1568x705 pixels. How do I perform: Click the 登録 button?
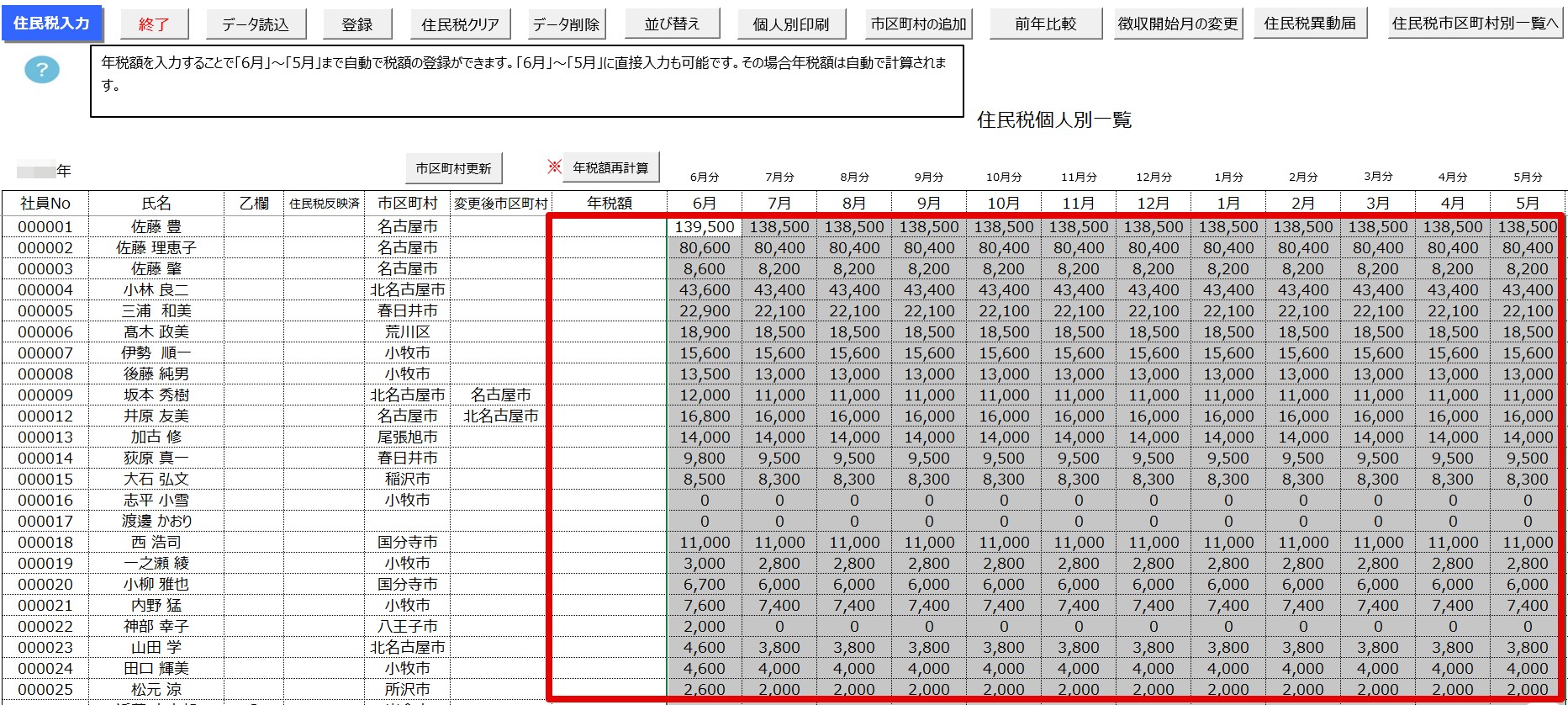pos(357,24)
